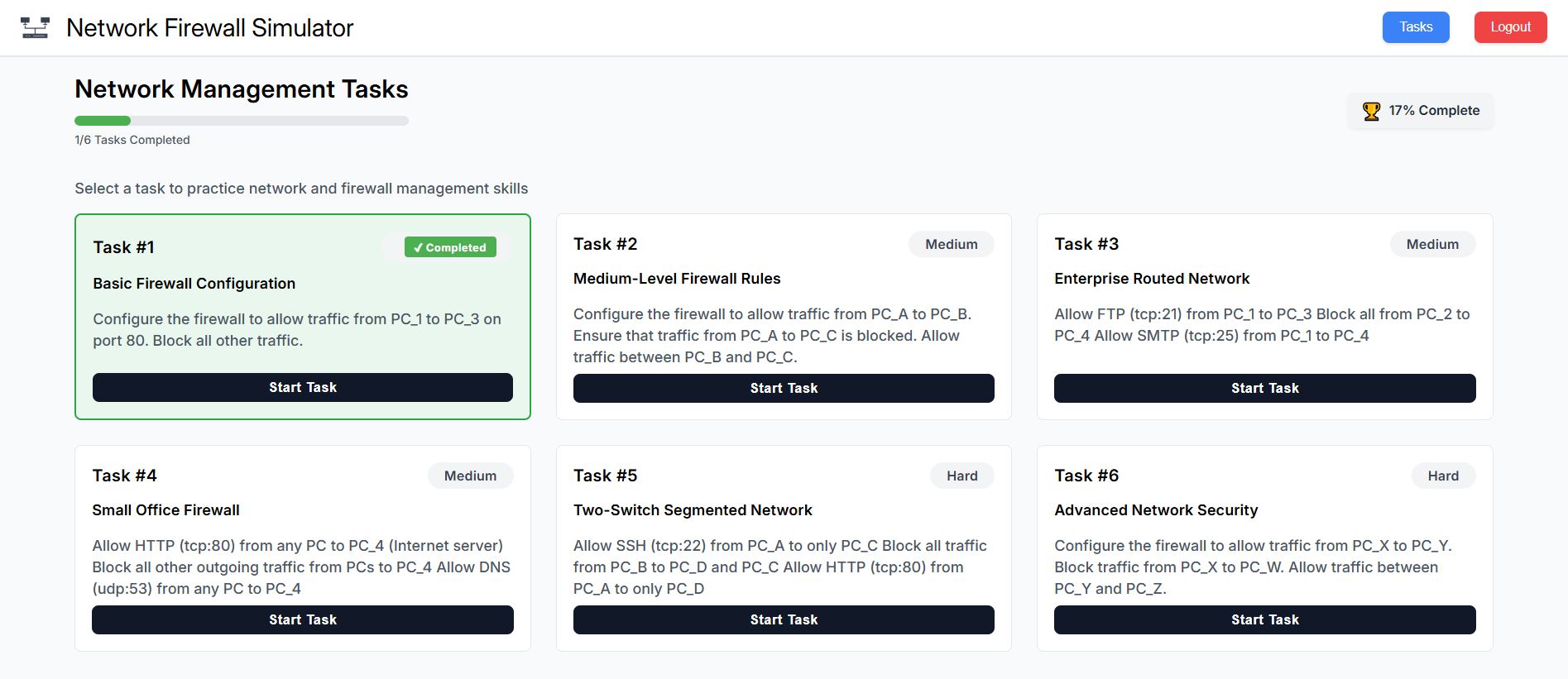
Task: Click the Hard badge on Task #5
Action: click(961, 476)
